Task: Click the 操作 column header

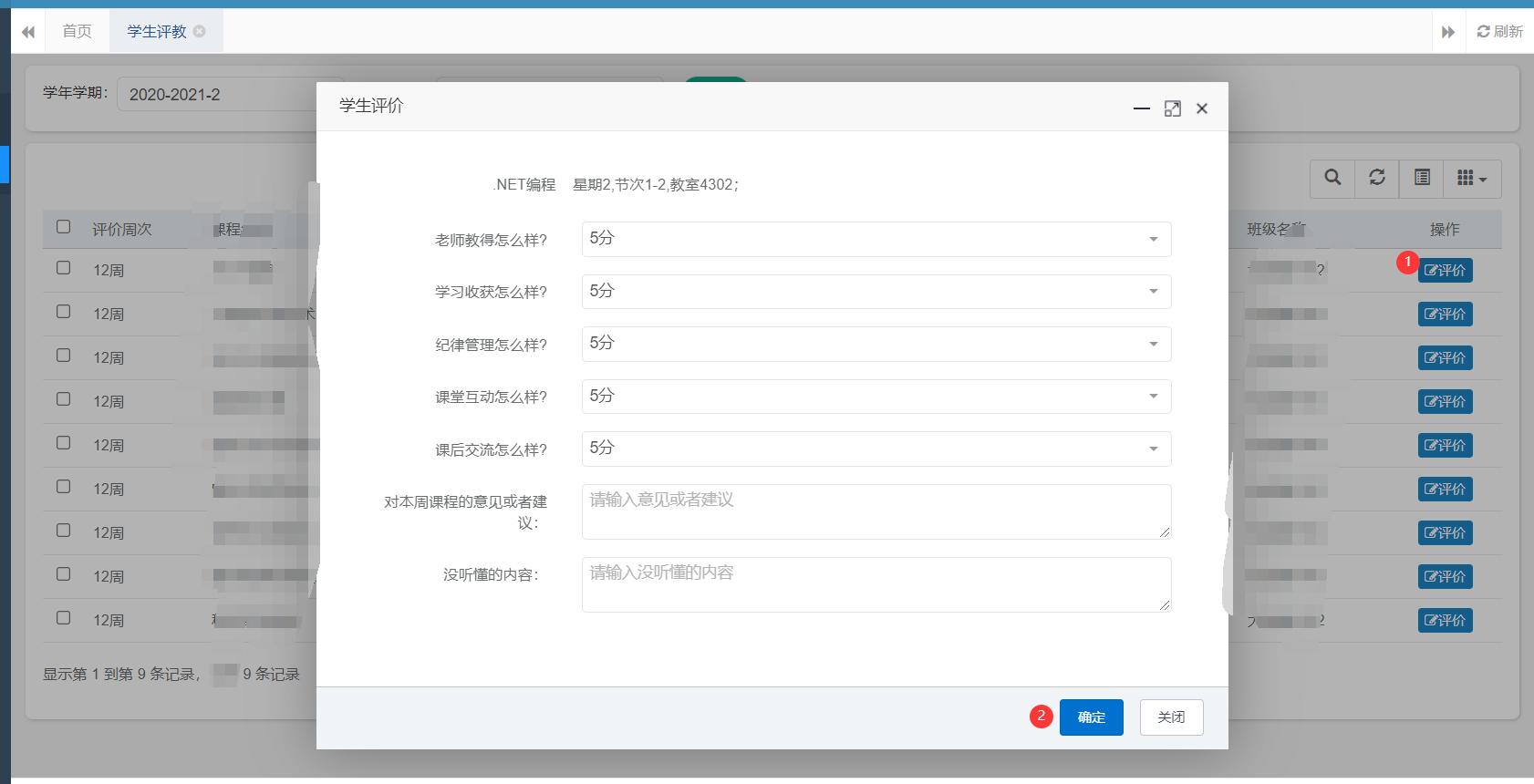Action: click(1445, 230)
